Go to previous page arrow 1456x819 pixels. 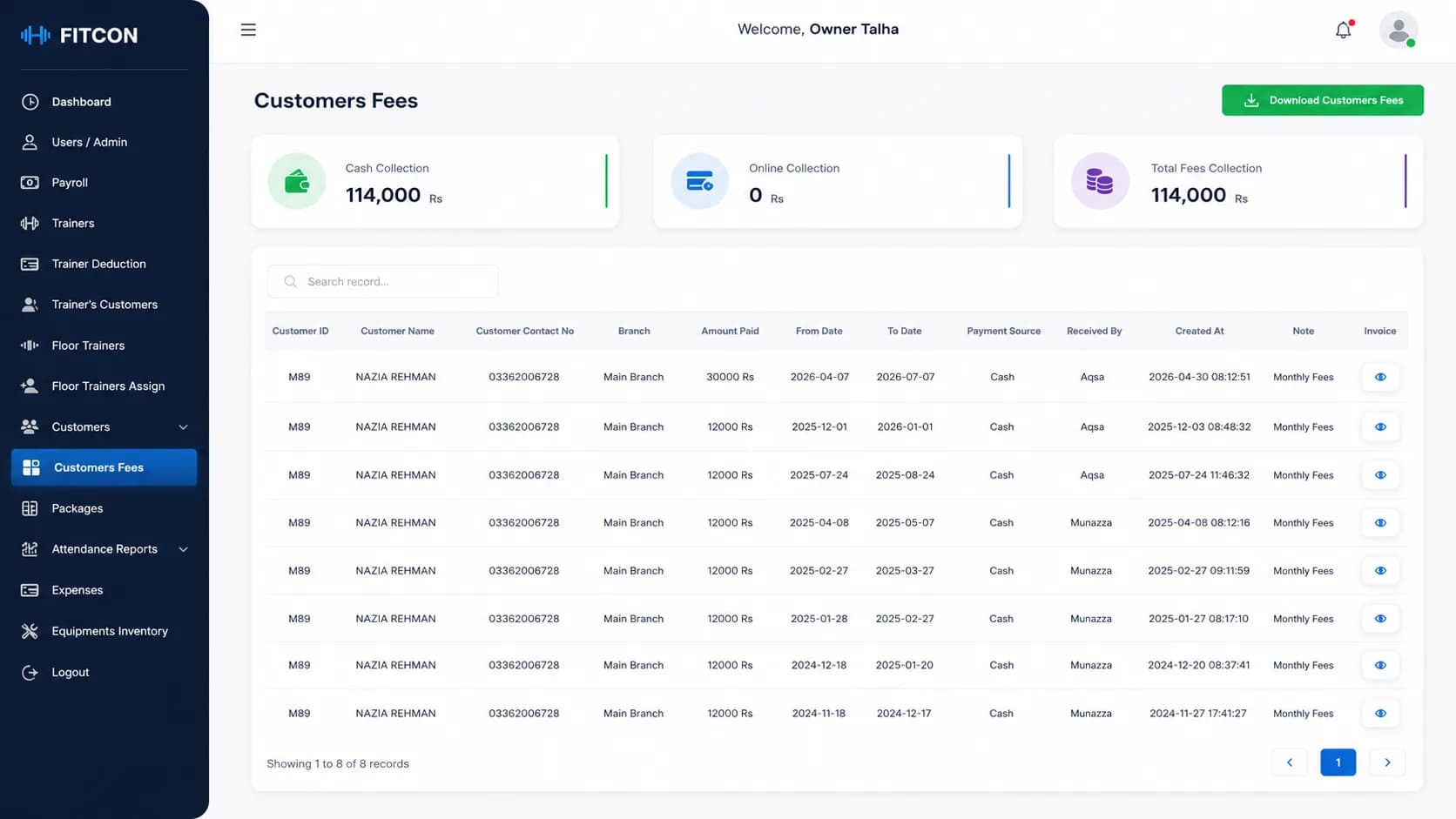[1290, 762]
